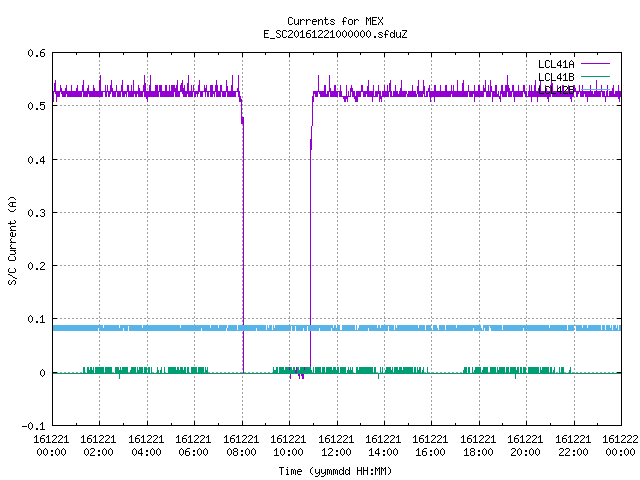This screenshot has width=640, height=480.
Task: Click the 0.6 y-axis tick label
Action: [x=37, y=53]
